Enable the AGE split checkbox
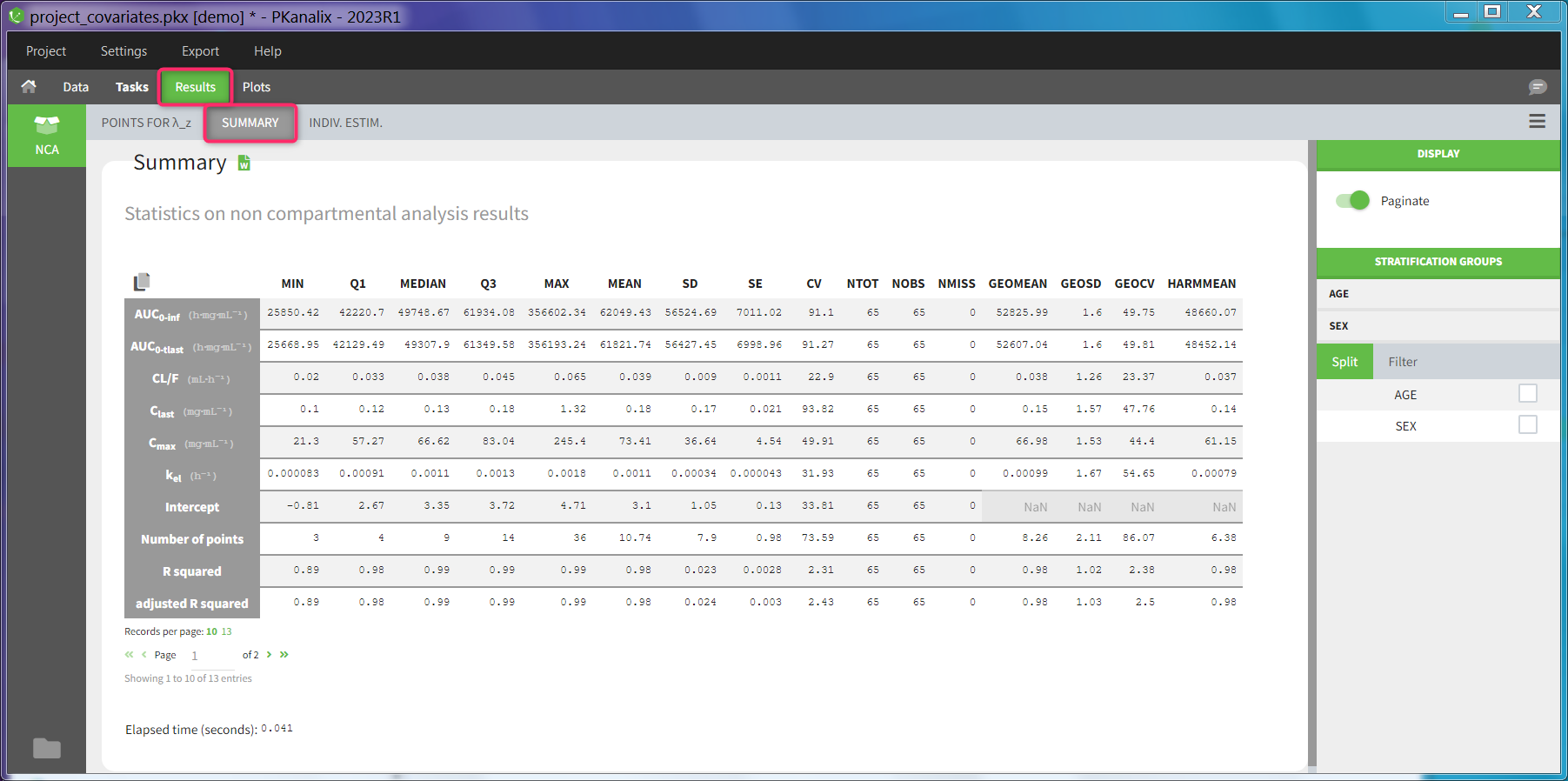The width and height of the screenshot is (1568, 781). [x=1527, y=394]
